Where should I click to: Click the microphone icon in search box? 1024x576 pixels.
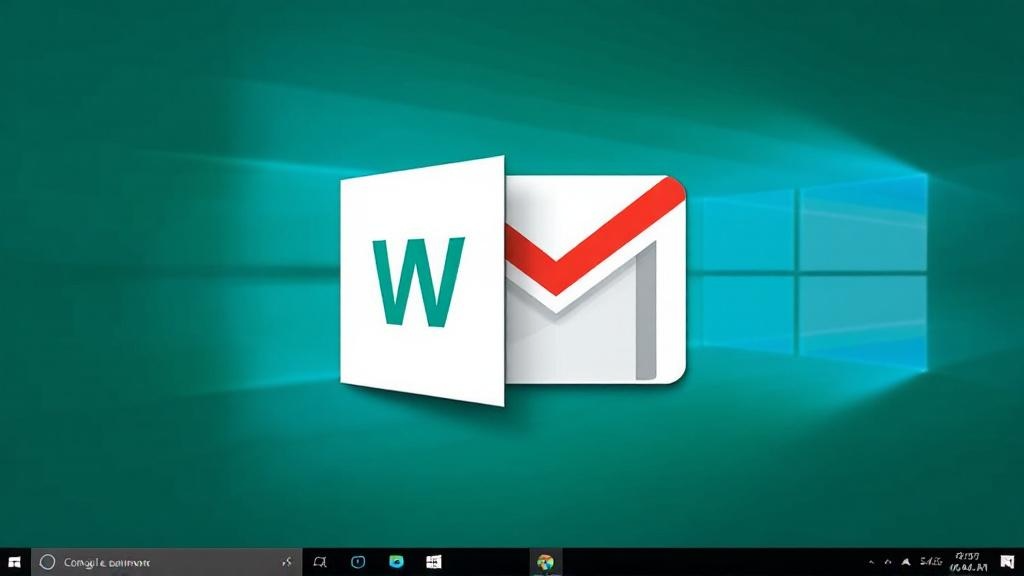[x=287, y=562]
